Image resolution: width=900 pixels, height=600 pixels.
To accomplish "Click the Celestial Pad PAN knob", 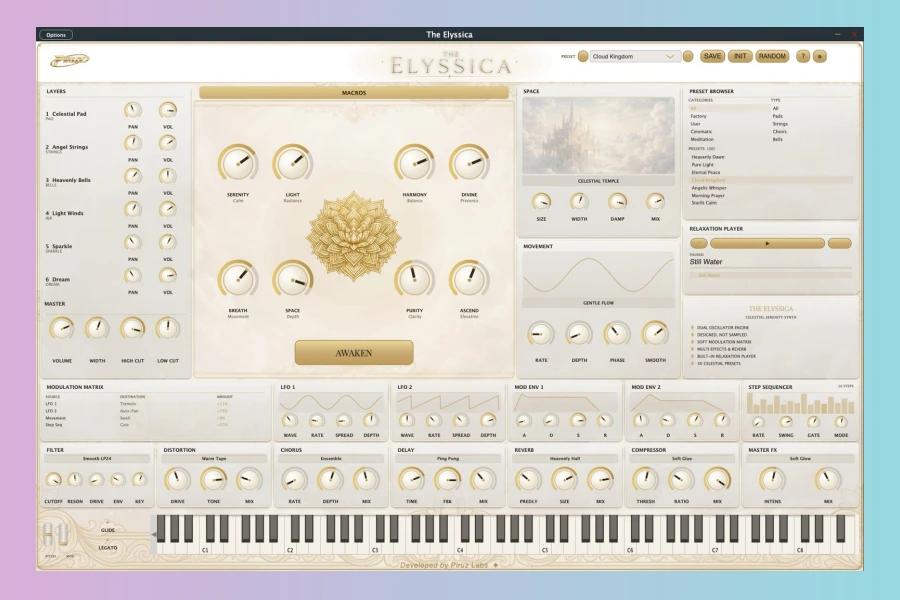I will 133,110.
